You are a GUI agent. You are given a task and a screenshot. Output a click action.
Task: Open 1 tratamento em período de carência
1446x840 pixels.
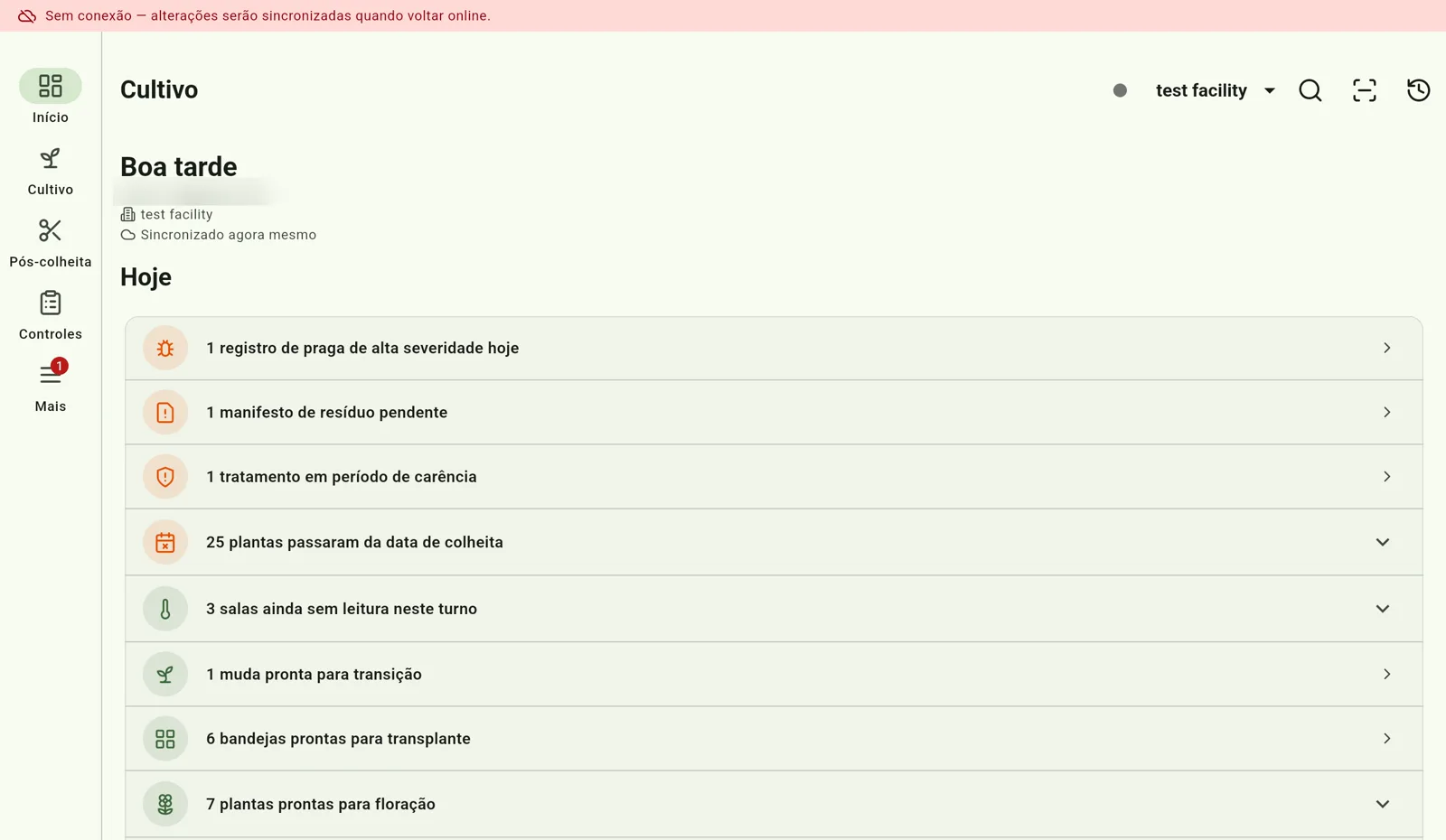[x=774, y=477]
